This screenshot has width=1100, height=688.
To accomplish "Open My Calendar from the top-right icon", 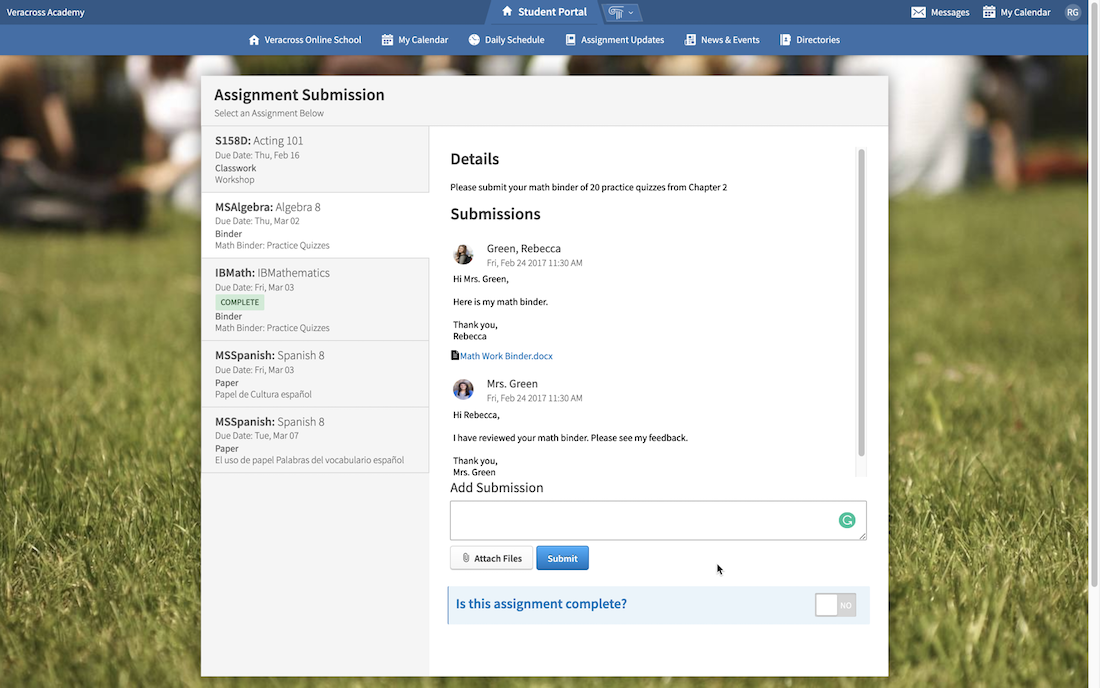I will [991, 12].
